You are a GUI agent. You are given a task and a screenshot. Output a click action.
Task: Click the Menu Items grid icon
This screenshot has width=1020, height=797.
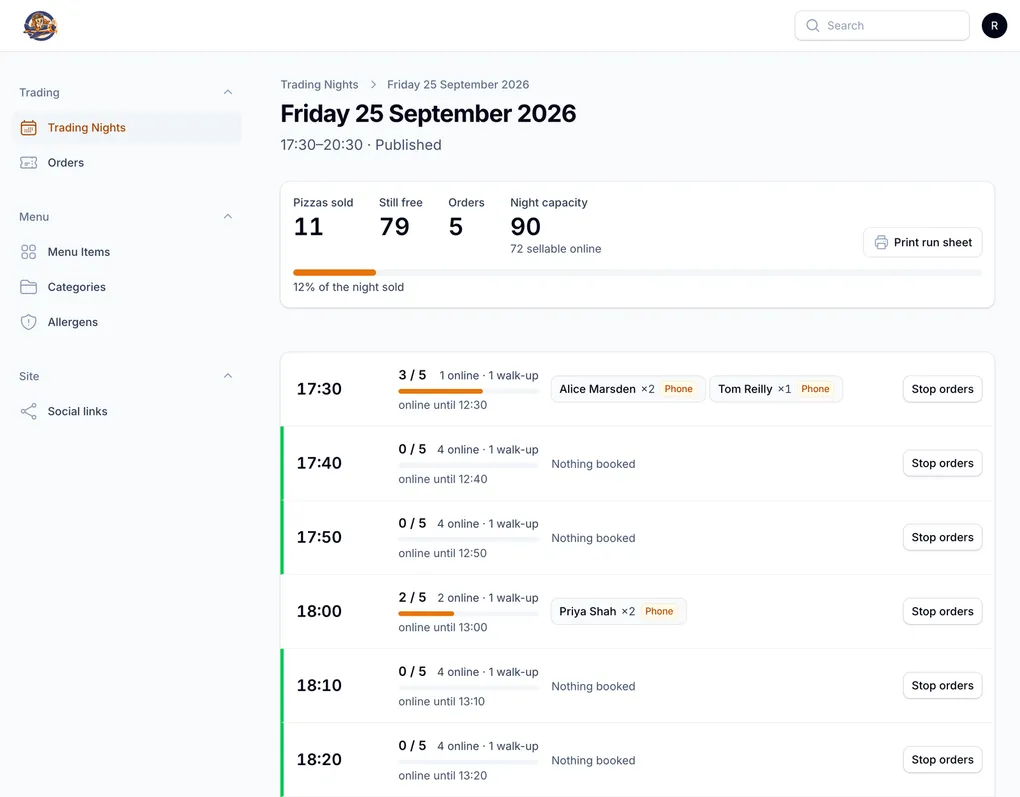click(x=29, y=252)
